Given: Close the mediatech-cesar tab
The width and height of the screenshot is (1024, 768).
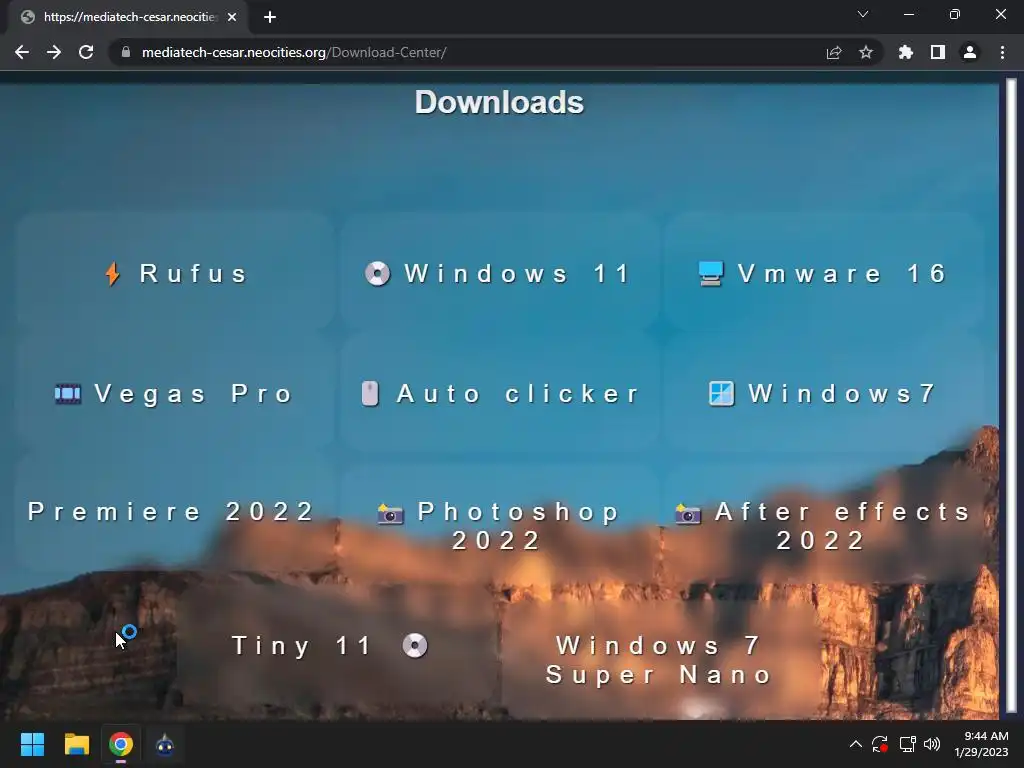Looking at the screenshot, I should pos(232,17).
